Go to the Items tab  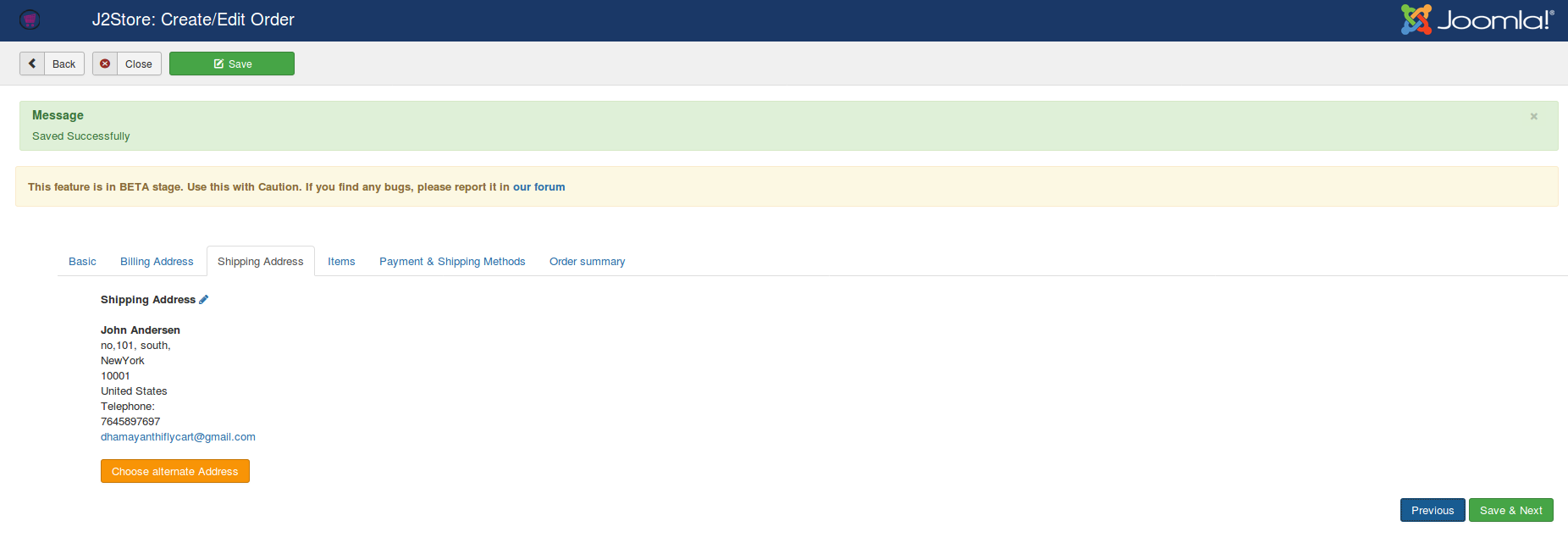(341, 262)
